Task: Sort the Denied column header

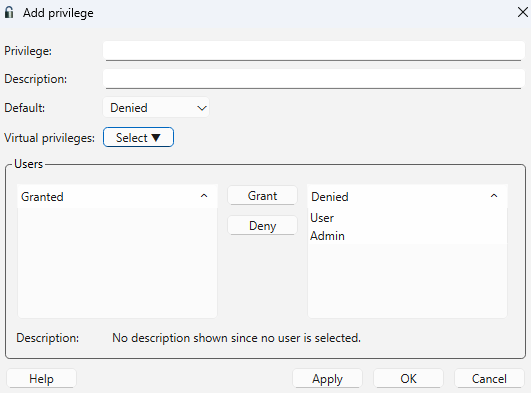Action: coord(407,196)
